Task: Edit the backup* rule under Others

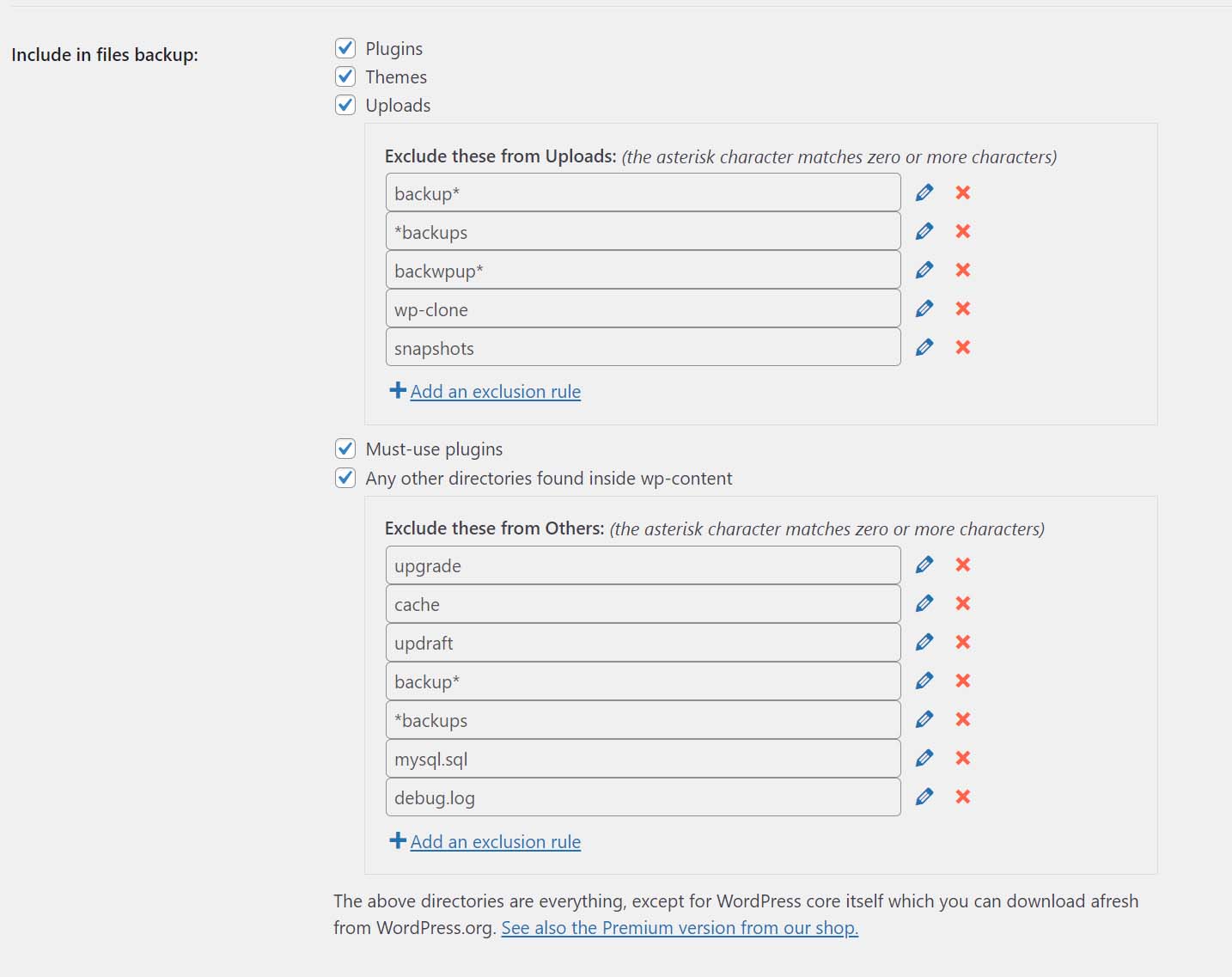Action: pos(924,681)
